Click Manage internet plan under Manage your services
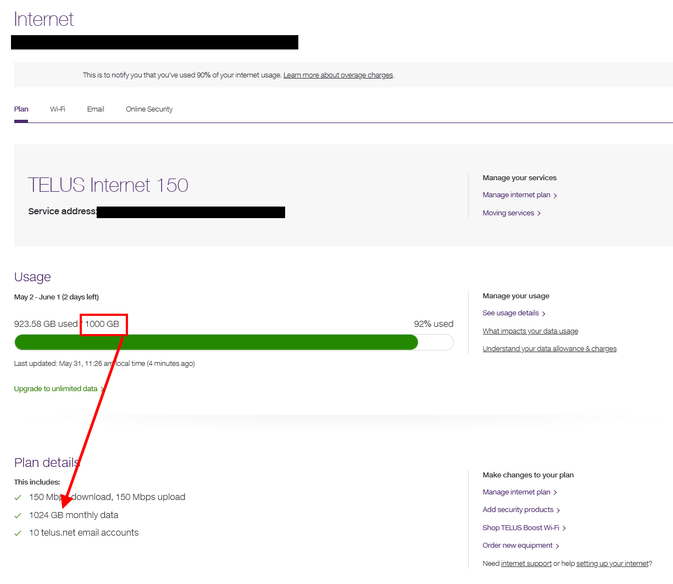 tap(517, 195)
